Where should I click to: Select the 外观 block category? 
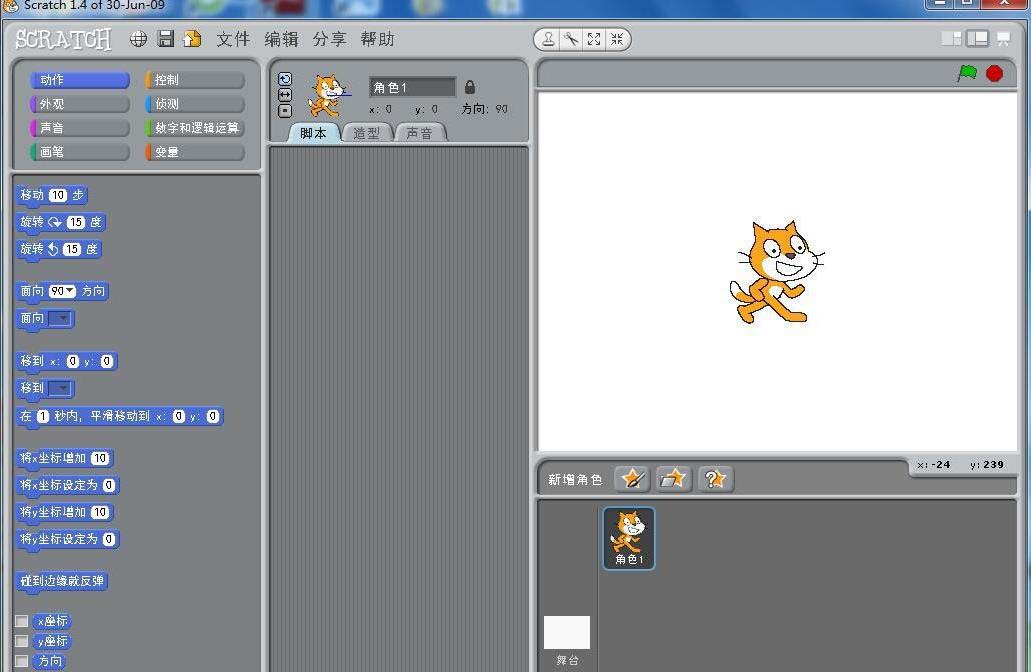tap(80, 104)
